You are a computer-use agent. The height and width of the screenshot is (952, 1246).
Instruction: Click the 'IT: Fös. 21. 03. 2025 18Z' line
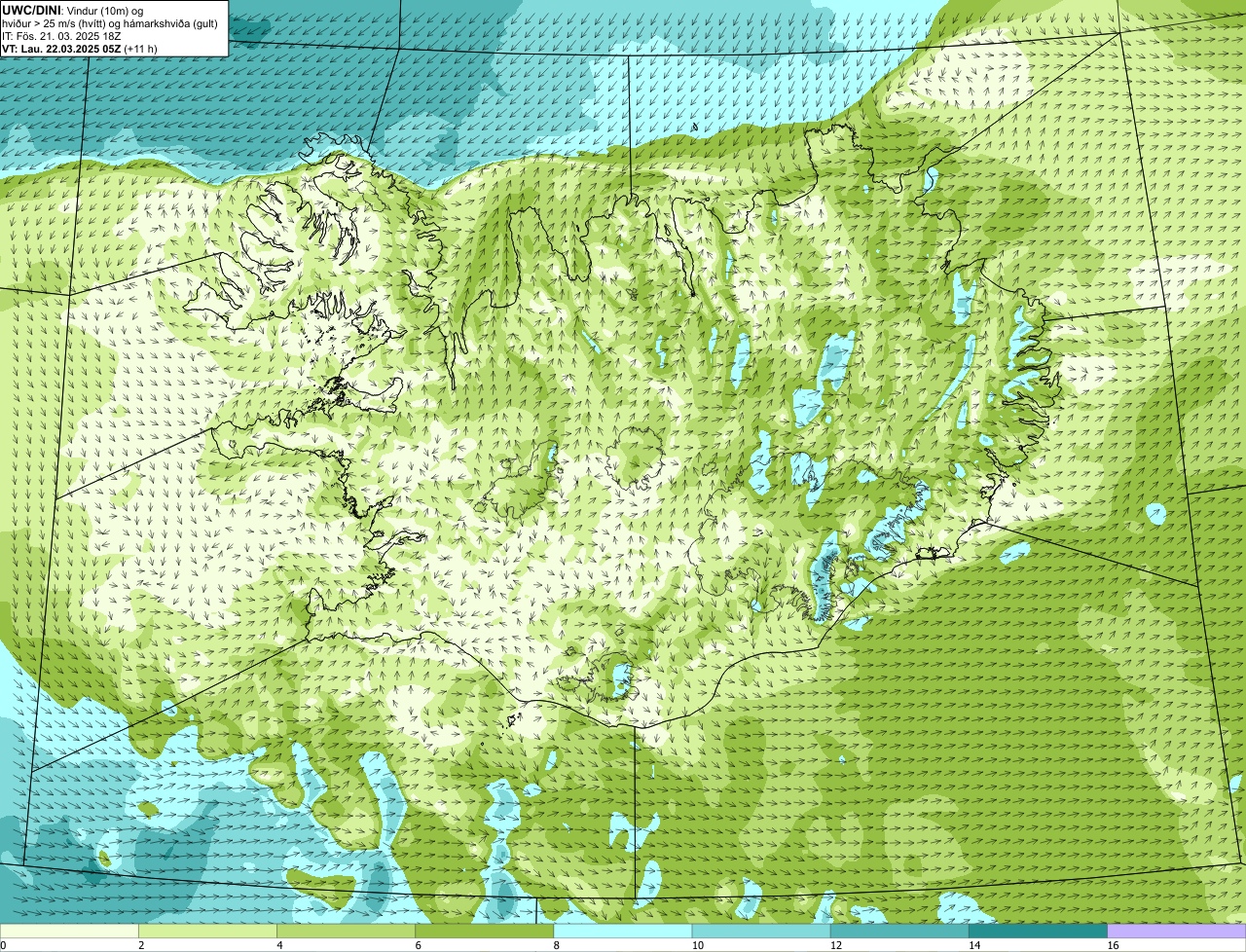[61, 36]
